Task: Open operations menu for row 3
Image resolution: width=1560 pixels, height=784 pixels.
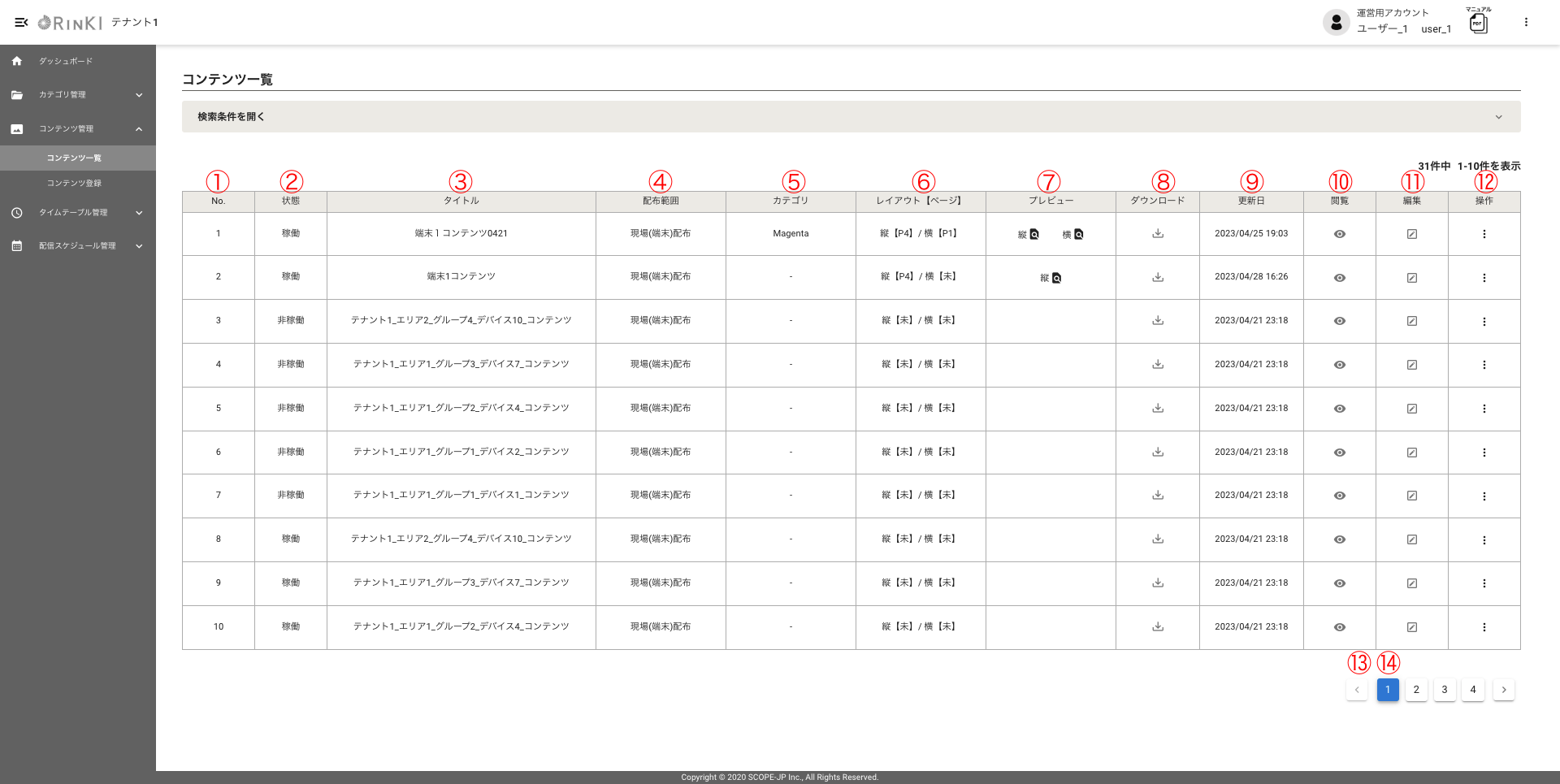Action: tap(1484, 322)
